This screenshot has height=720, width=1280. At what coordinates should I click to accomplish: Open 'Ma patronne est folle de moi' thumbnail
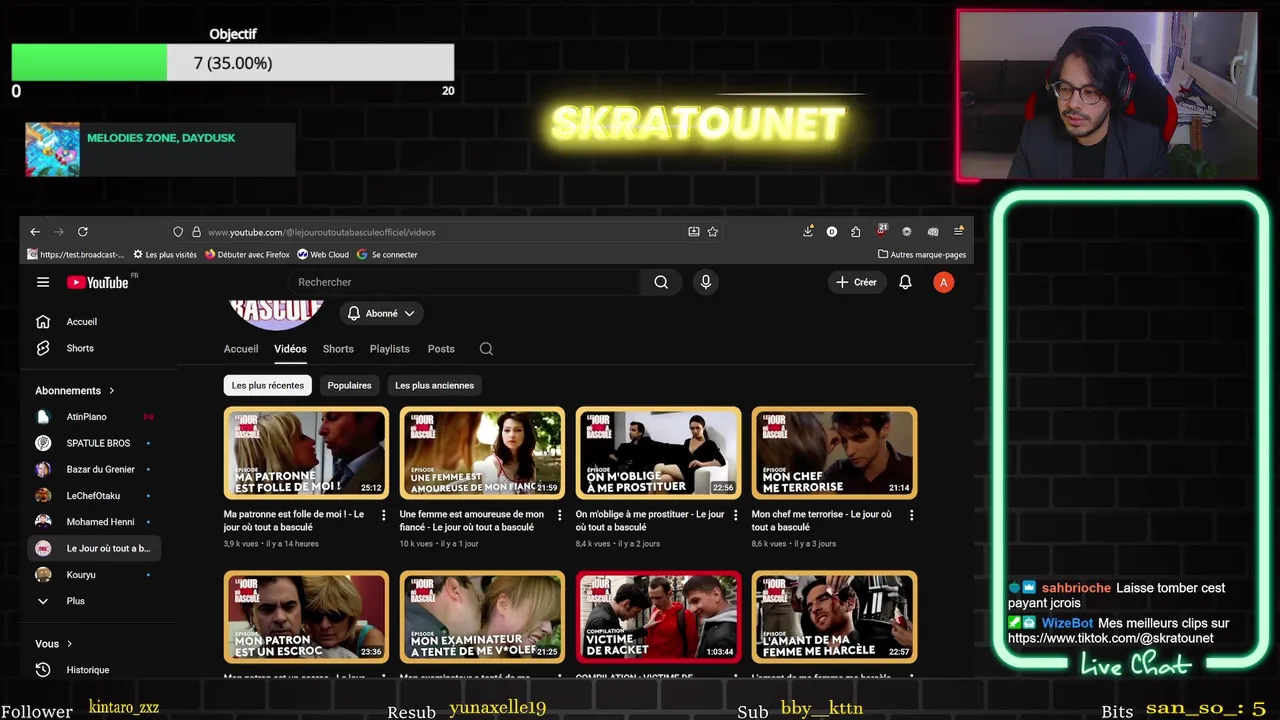coord(306,453)
